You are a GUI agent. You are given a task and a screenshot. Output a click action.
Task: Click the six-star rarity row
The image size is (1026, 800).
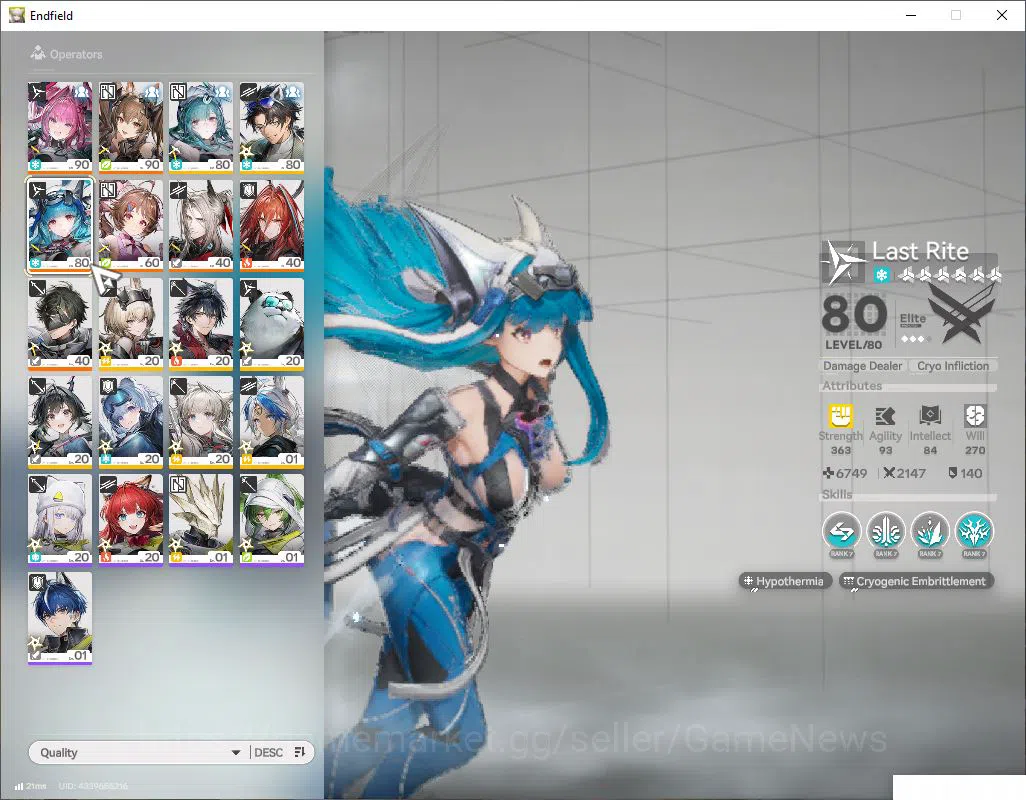[x=949, y=275]
